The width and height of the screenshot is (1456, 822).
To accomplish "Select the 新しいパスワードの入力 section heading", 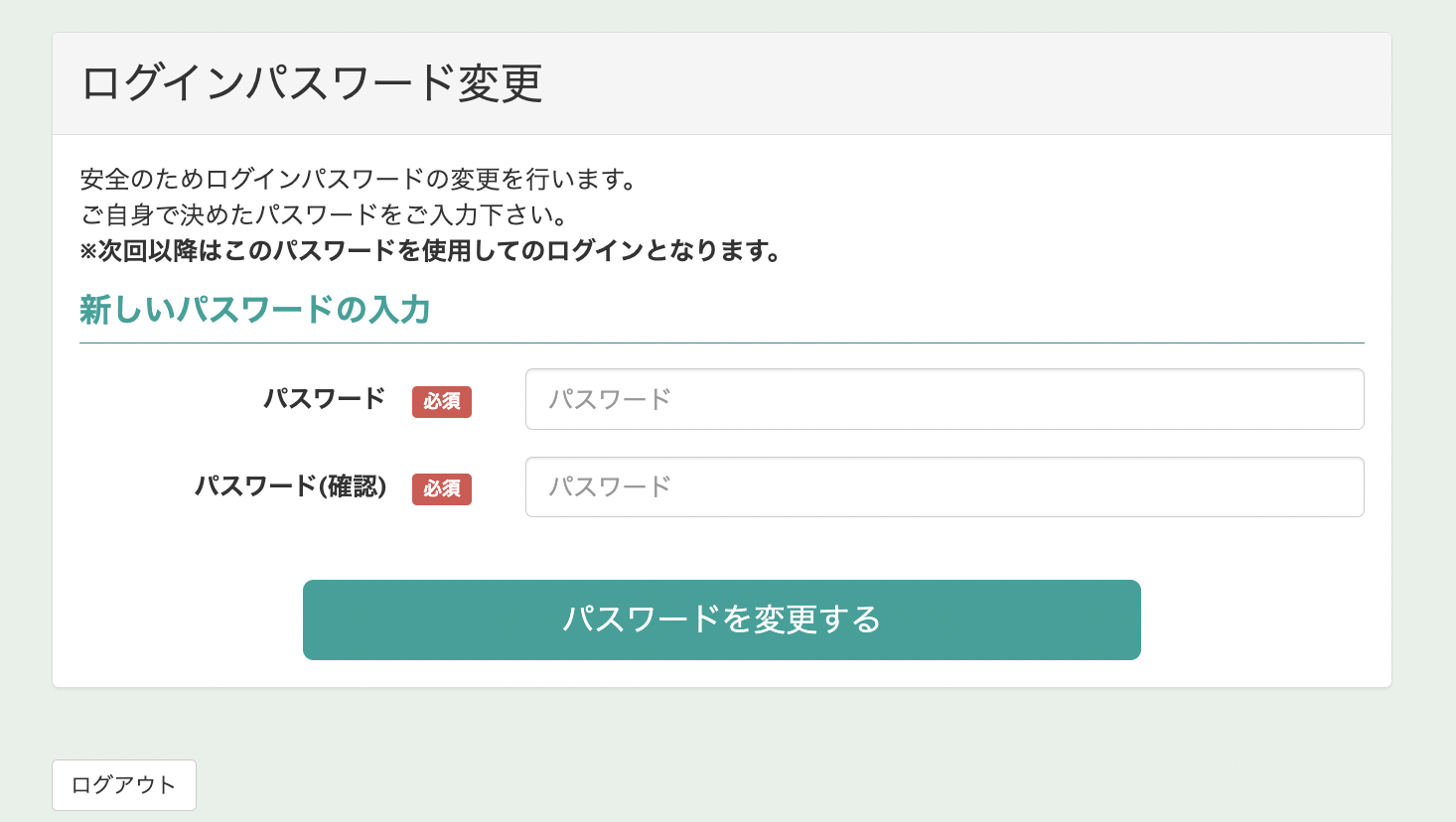I will click(x=255, y=309).
